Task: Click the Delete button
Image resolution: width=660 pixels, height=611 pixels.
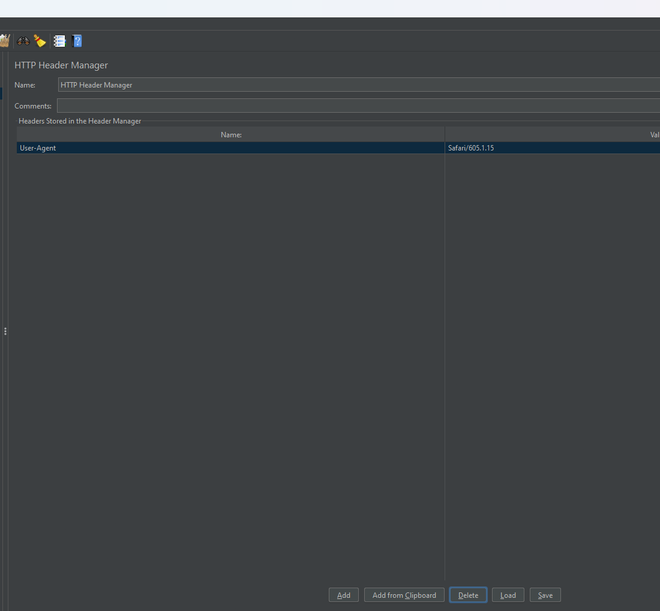Action: click(468, 595)
